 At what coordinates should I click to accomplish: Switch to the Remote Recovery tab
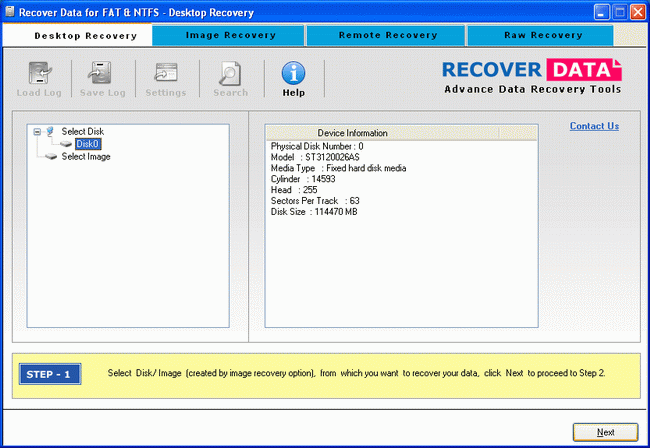387,36
